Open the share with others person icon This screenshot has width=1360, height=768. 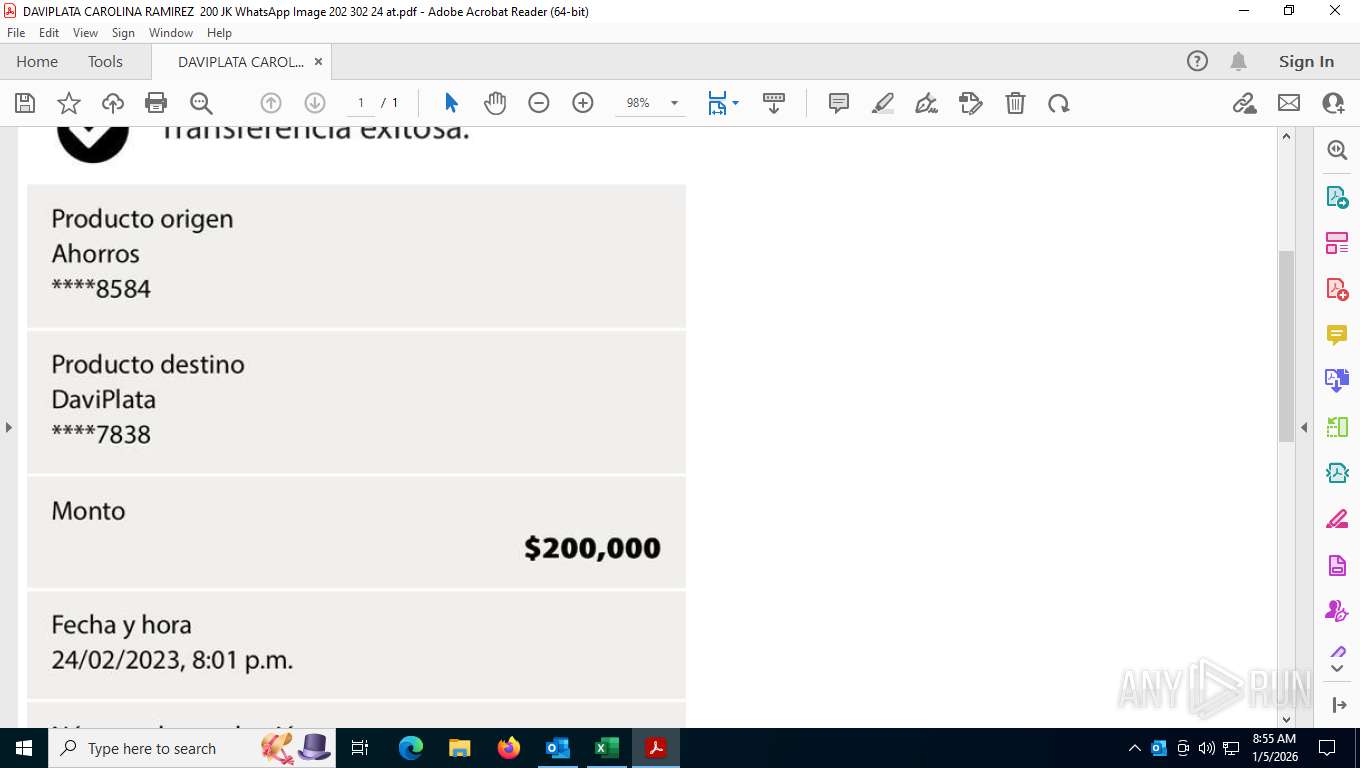[x=1333, y=103]
